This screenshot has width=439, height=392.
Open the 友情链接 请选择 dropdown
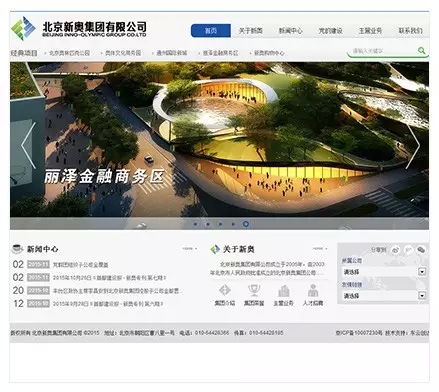pyautogui.click(x=384, y=295)
